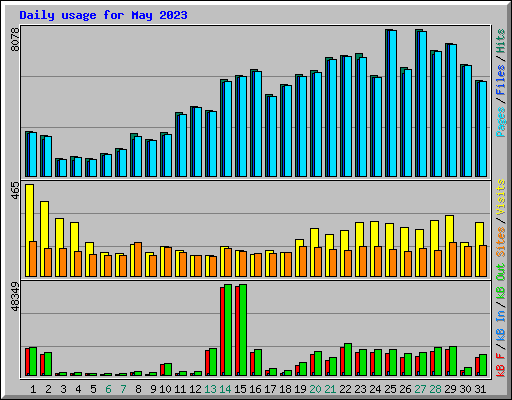512x400 pixels.
Task: Click the tall yellow Visits bar for day 1
Action: click(x=29, y=230)
